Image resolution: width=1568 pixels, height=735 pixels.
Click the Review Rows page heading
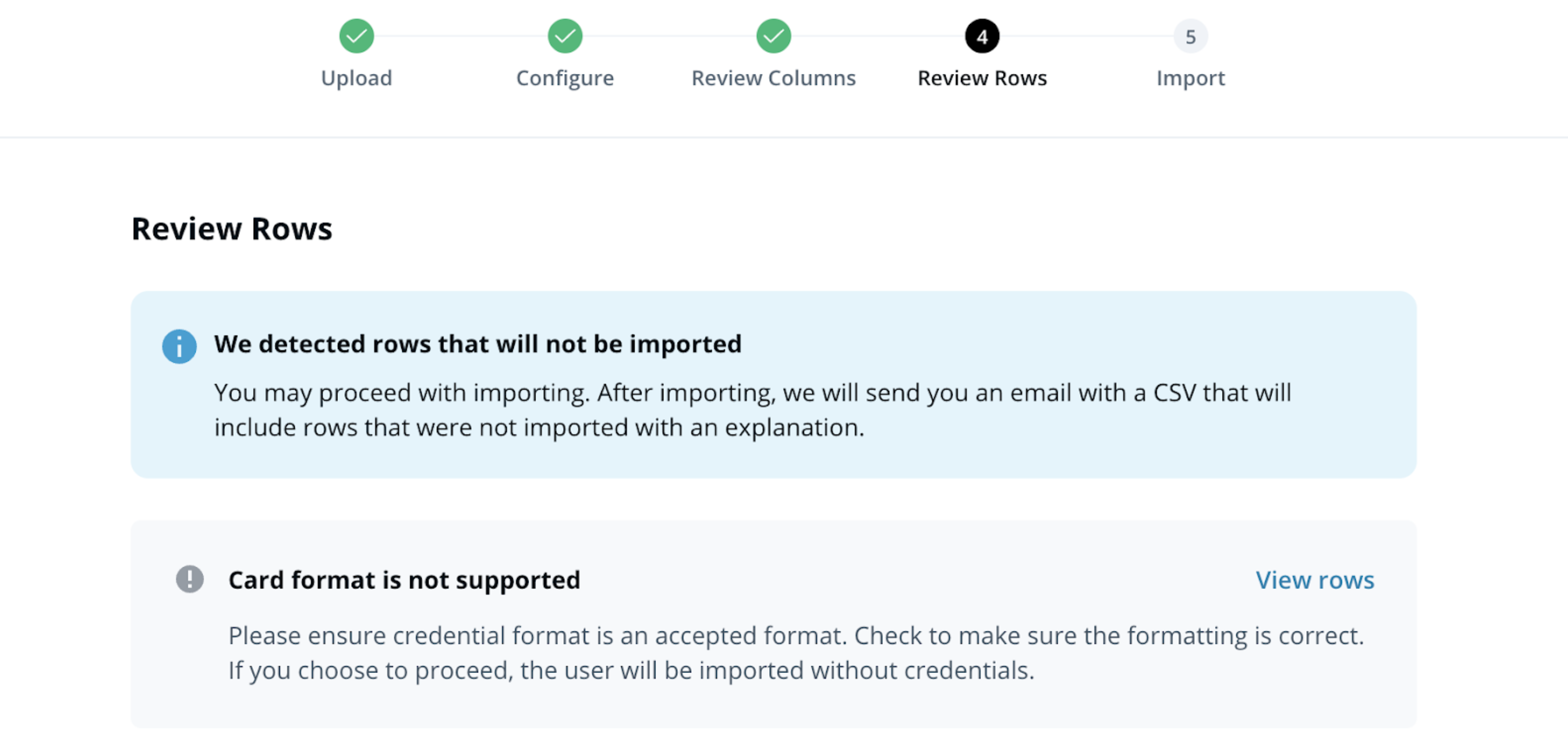(x=232, y=229)
